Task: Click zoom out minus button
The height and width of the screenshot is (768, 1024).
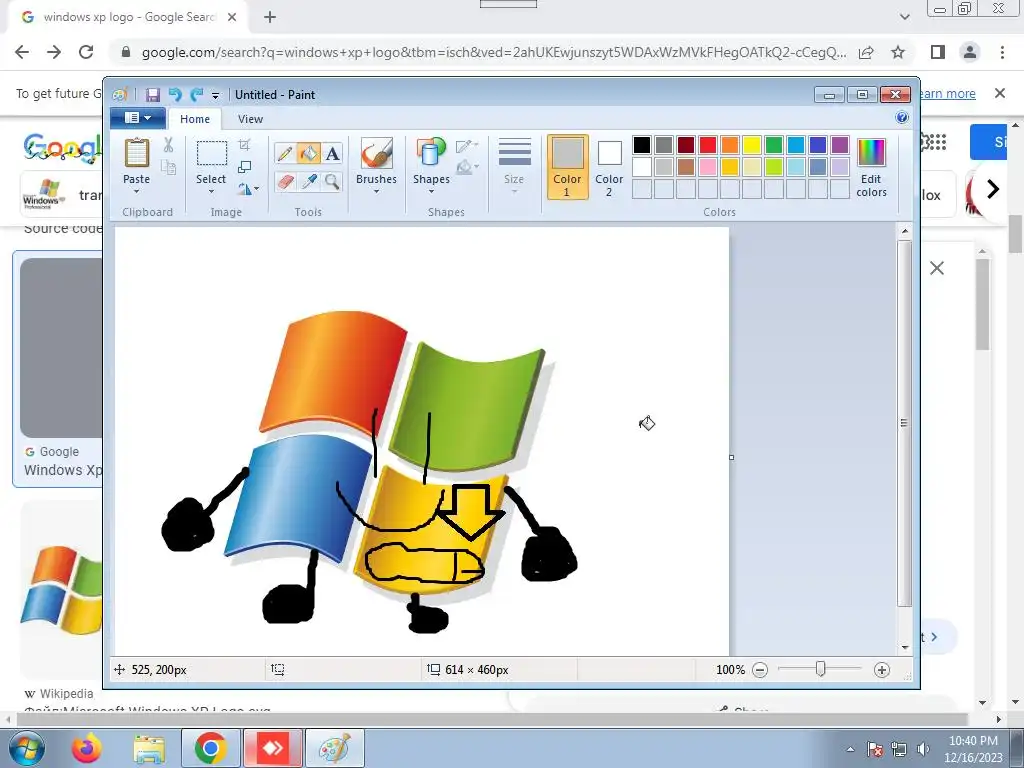Action: pyautogui.click(x=760, y=670)
